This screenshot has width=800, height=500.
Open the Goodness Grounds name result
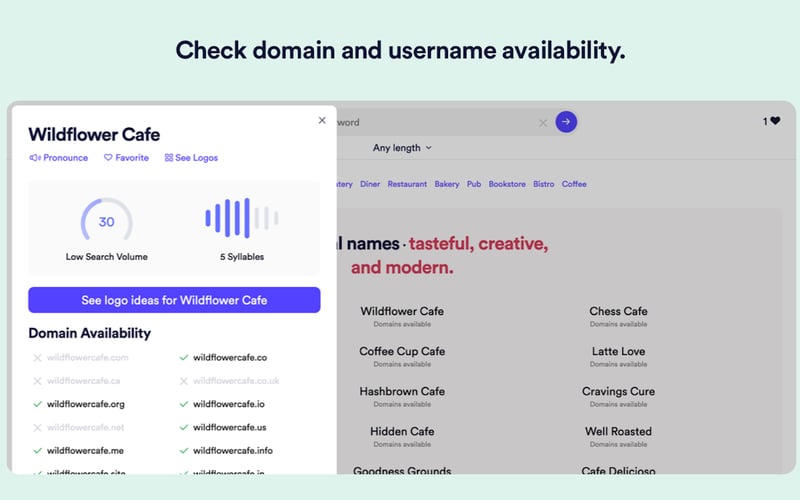tap(402, 470)
